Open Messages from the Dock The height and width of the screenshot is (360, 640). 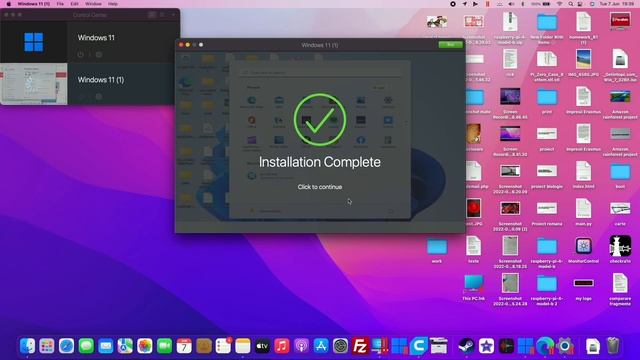pyautogui.click(x=86, y=346)
